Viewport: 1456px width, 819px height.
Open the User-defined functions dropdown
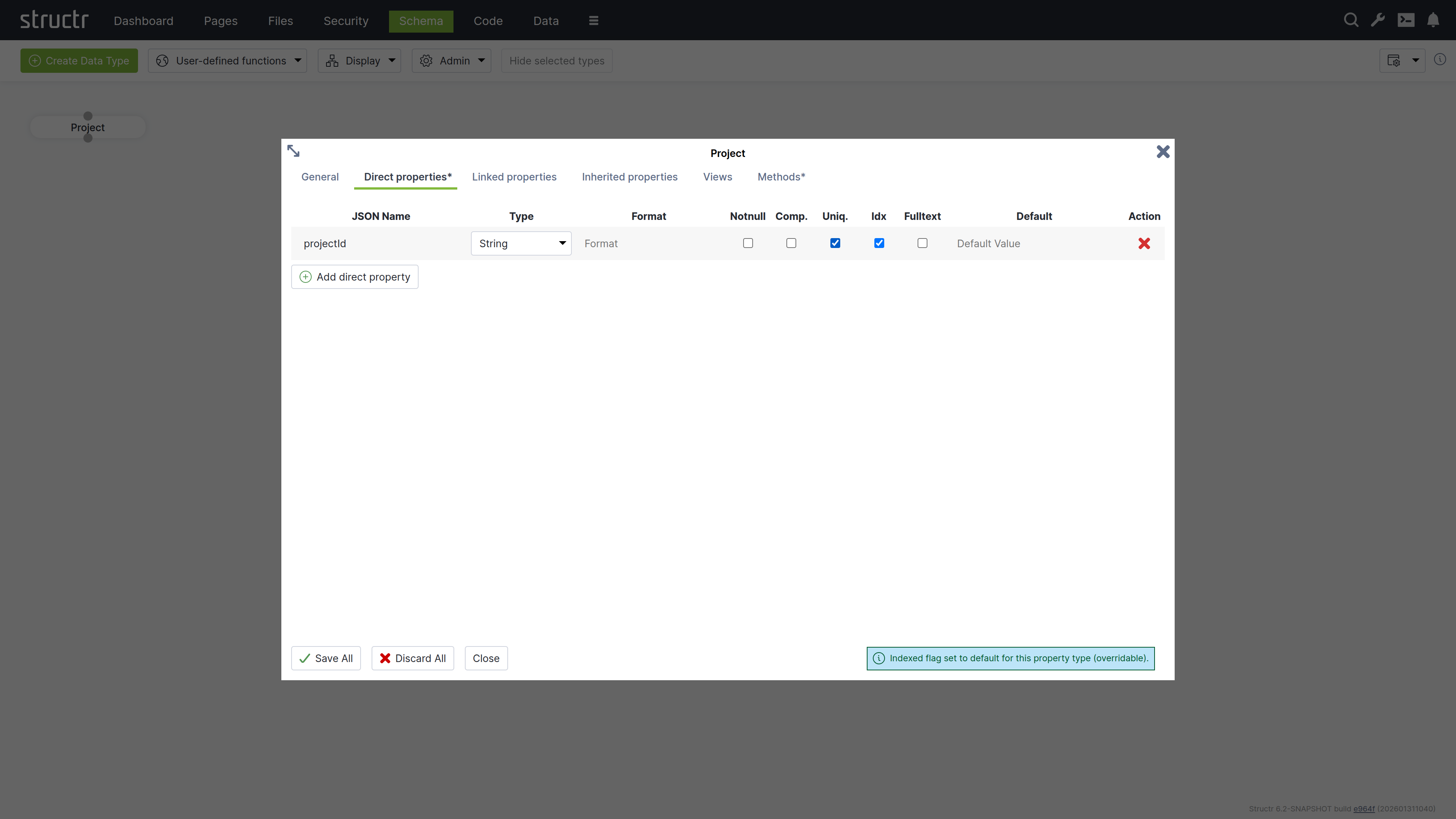228,61
